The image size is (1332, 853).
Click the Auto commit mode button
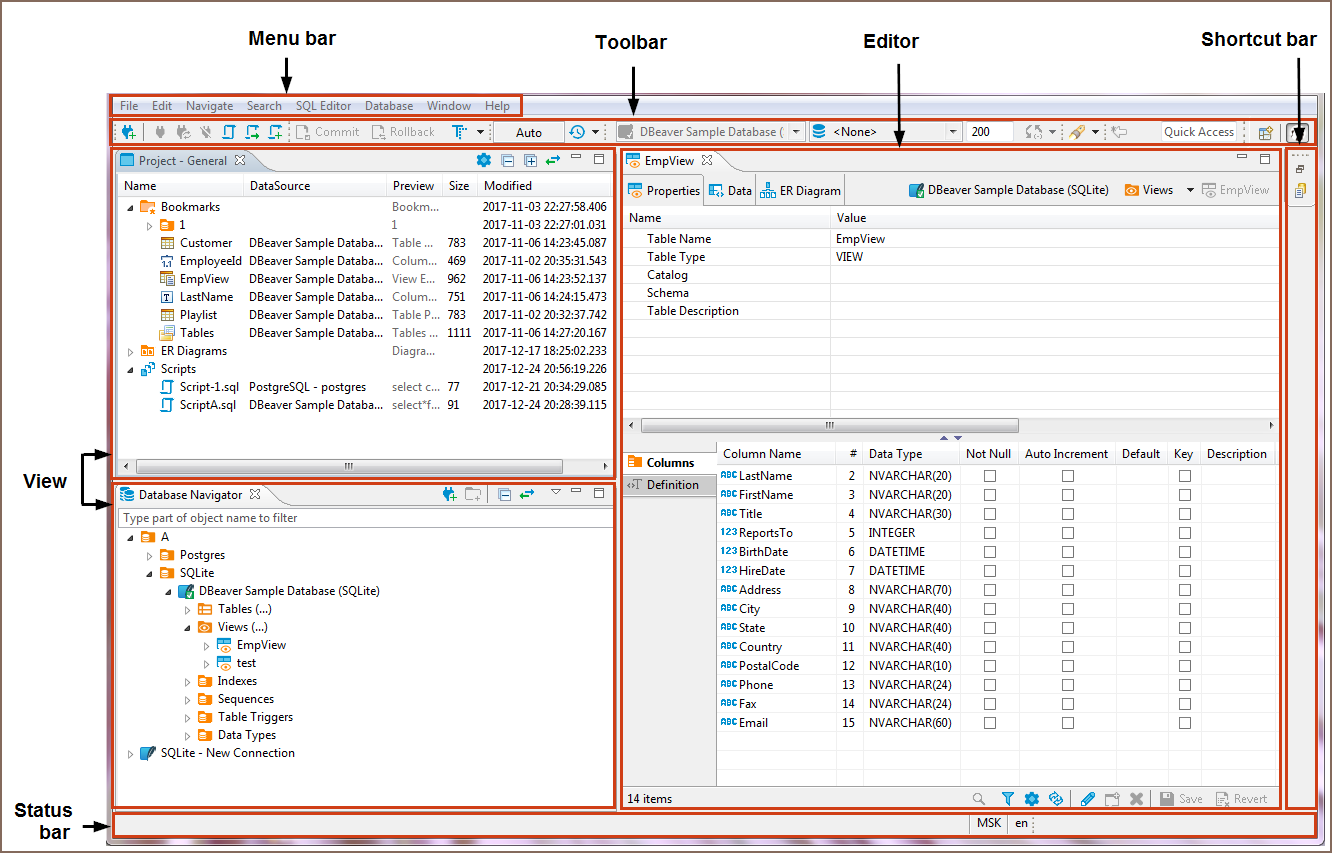(529, 132)
